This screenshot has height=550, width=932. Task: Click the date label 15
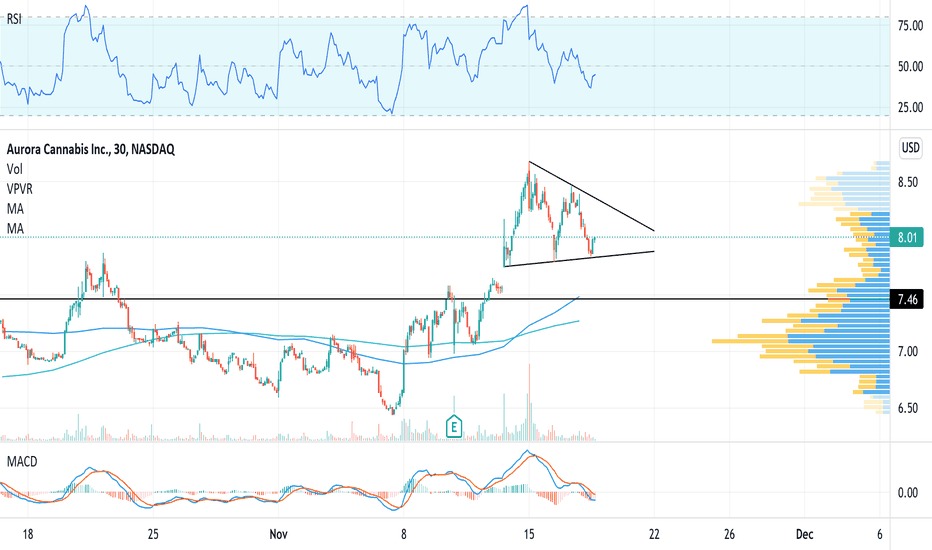point(529,534)
